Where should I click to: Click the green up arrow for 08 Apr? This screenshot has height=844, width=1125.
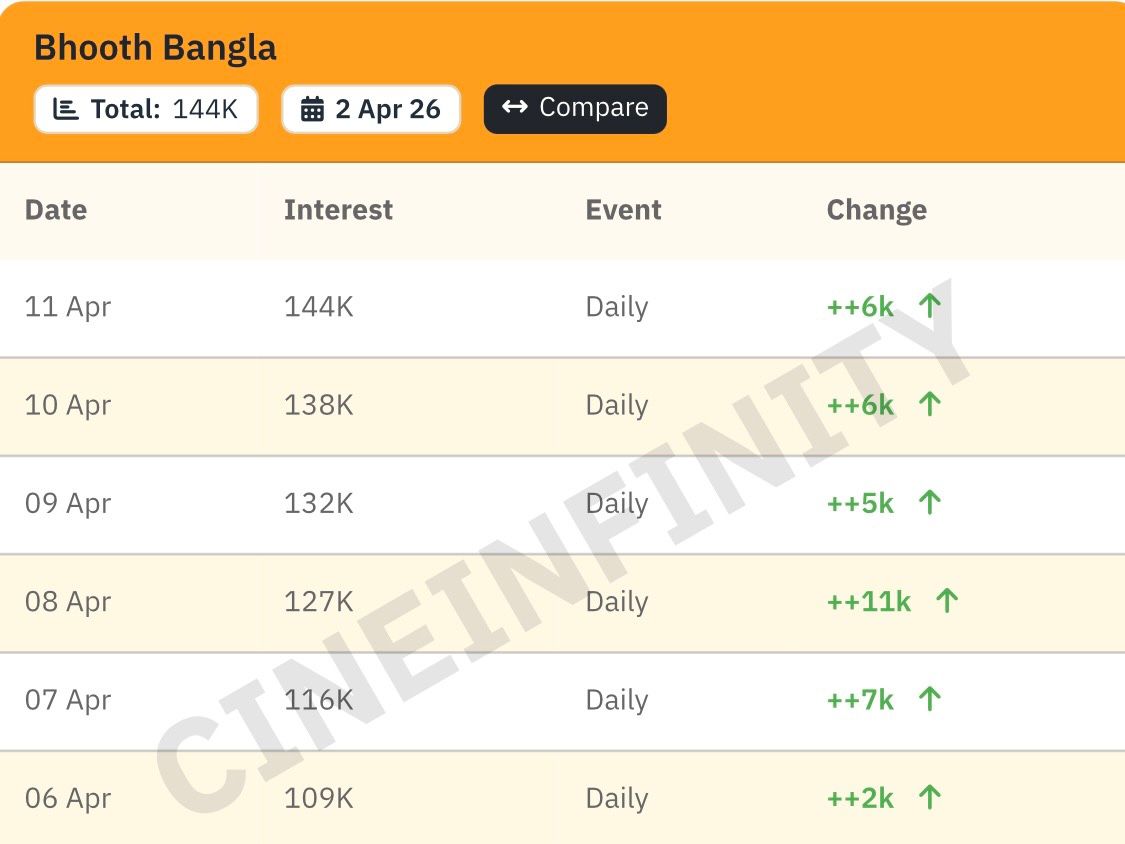(947, 601)
